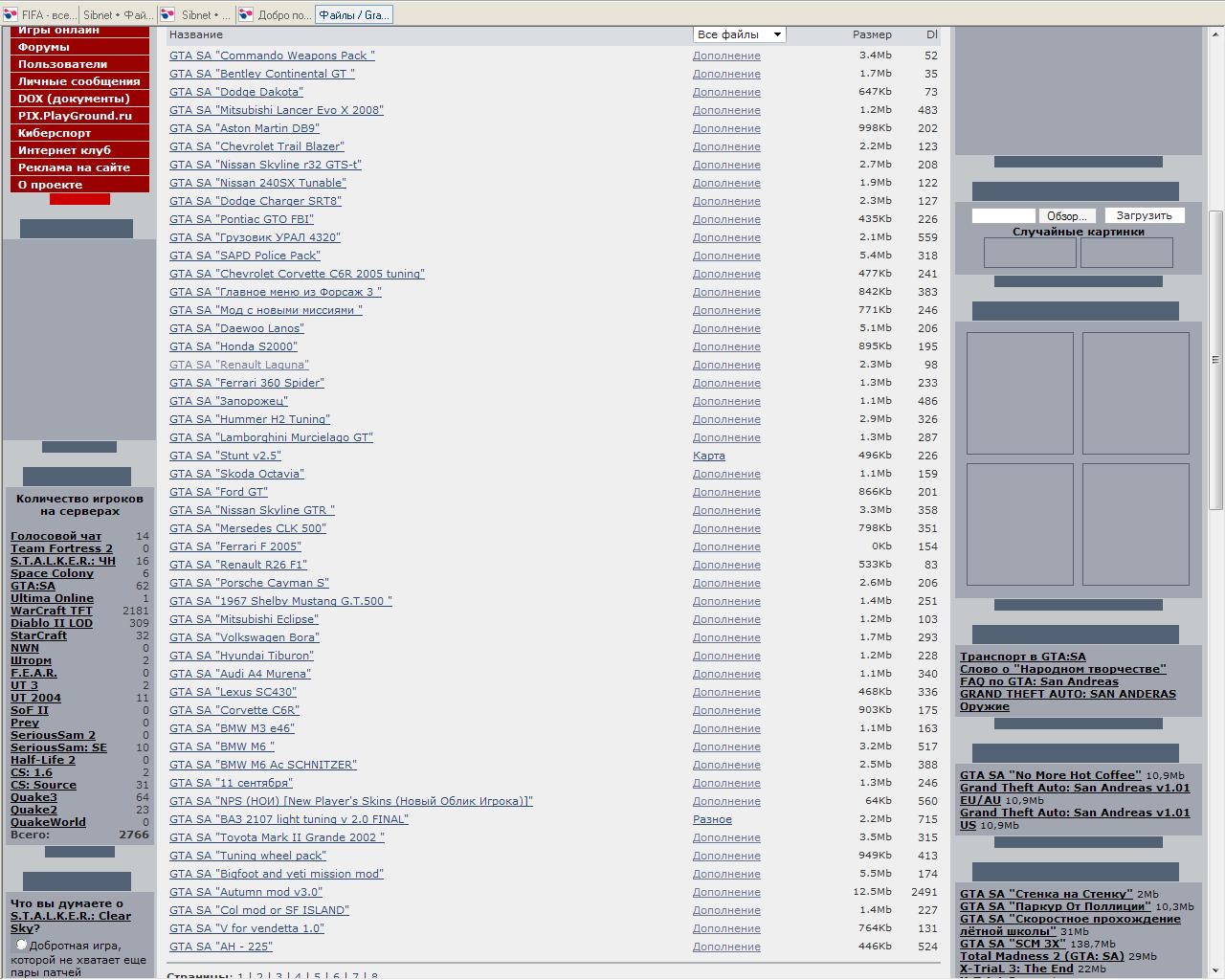Open GTA SA "Renault Laguna" link
Screen dimensions: 1225x980
(x=239, y=365)
